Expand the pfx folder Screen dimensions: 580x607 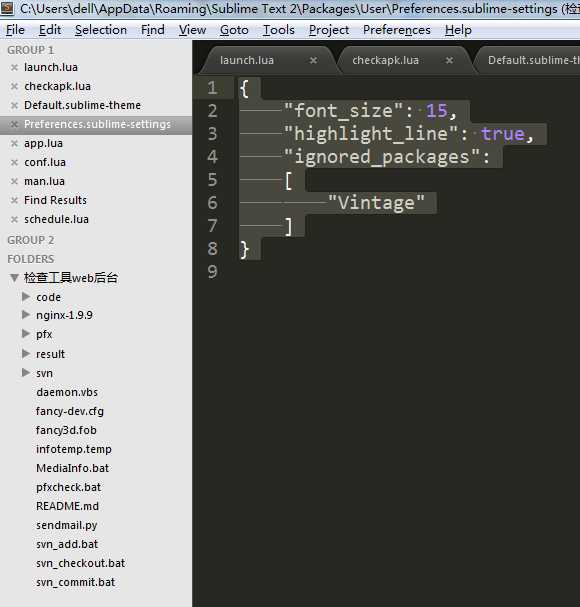(26, 333)
